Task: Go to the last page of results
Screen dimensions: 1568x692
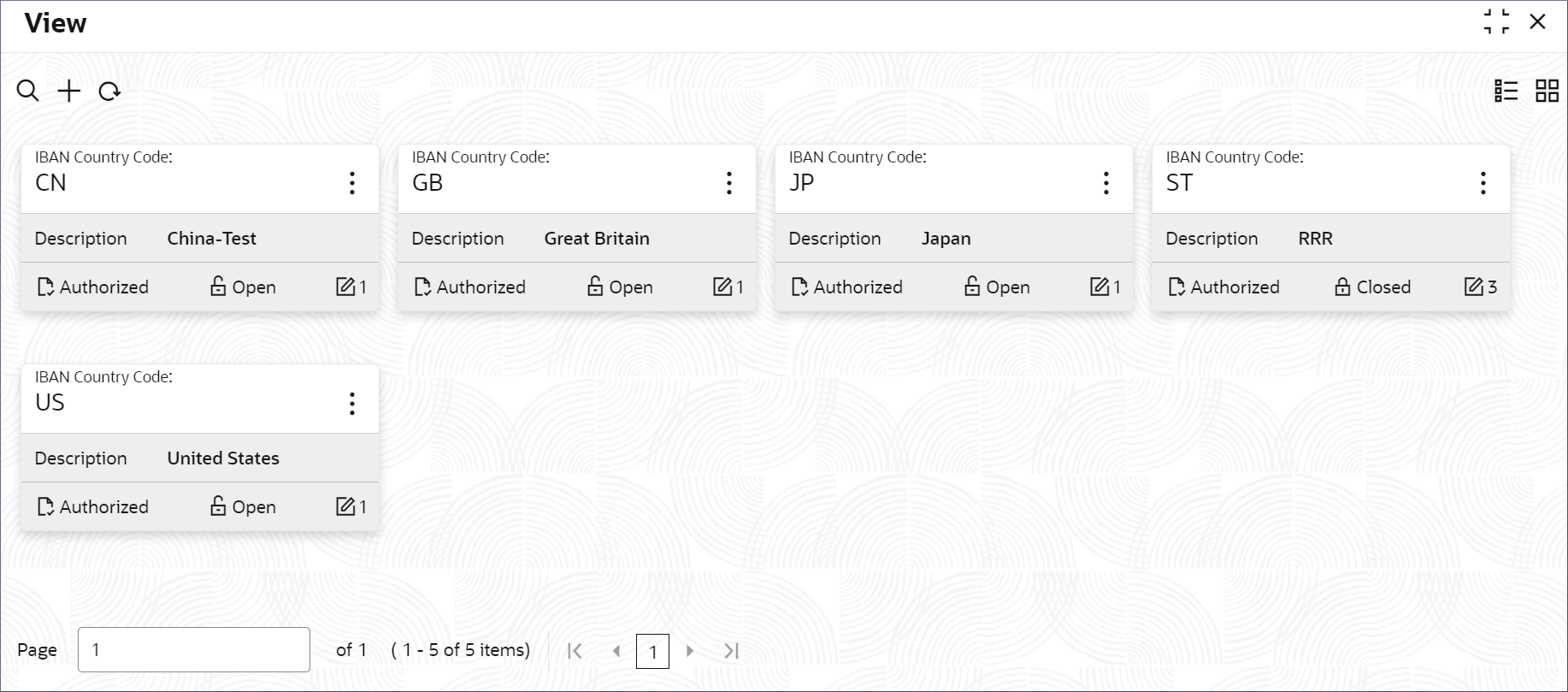Action: point(731,651)
